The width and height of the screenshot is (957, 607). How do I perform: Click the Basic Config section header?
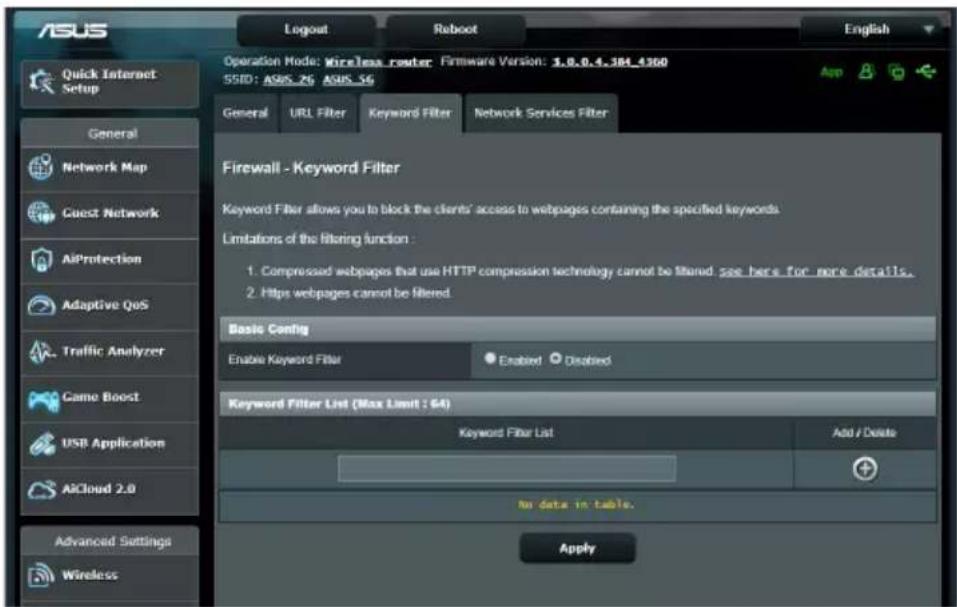coord(577,329)
